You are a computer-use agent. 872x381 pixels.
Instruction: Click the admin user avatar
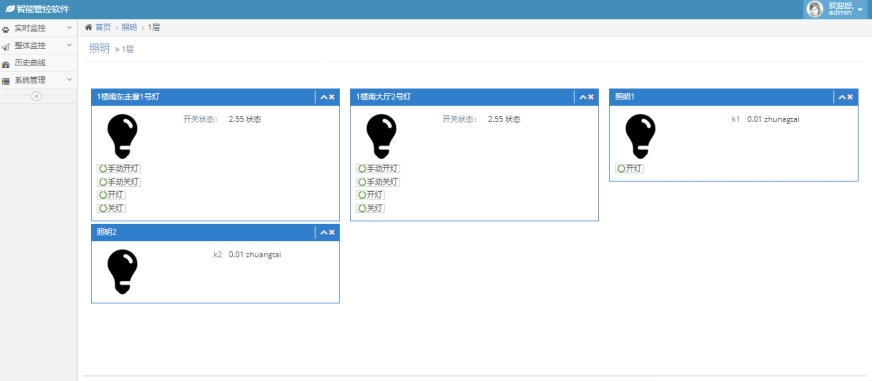[x=815, y=9]
